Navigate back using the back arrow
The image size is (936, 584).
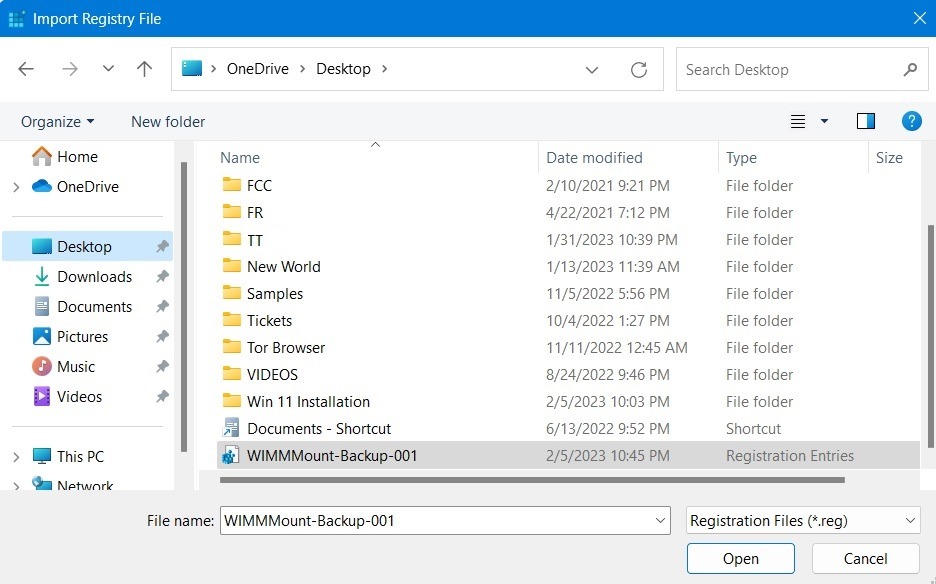coord(26,68)
